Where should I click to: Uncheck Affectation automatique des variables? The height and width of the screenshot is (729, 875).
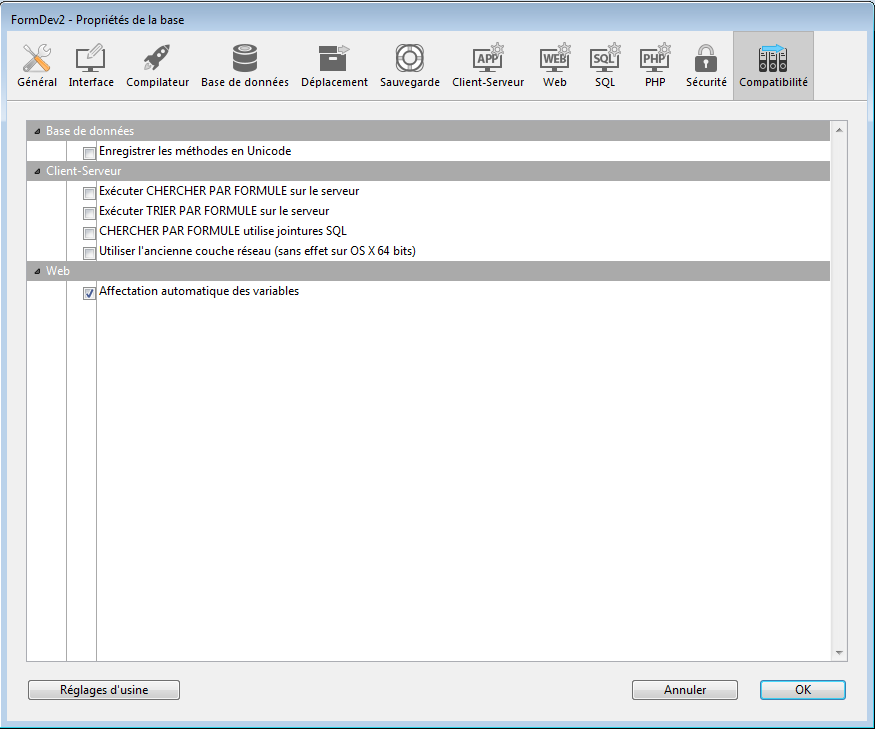coord(89,293)
